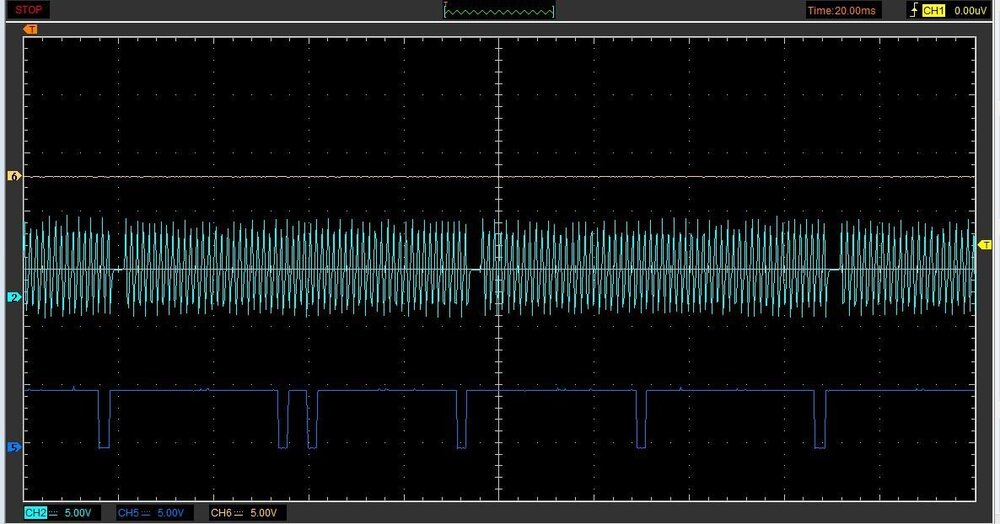Viewport: 1000px width, 524px height.
Task: Click the rising edge trigger icon
Action: [912, 10]
